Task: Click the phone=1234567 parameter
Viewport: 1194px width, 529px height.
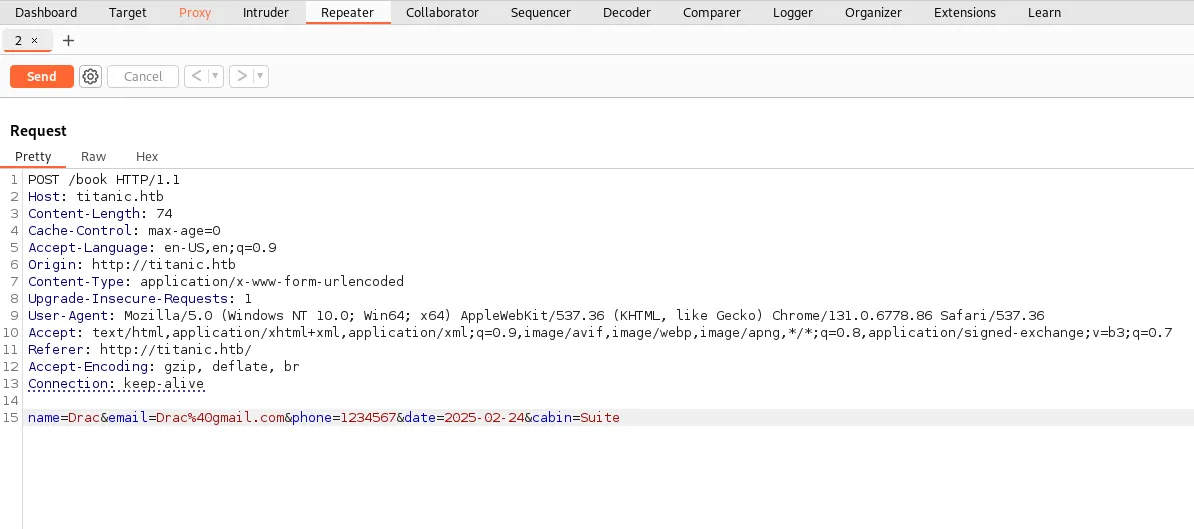Action: coord(344,417)
